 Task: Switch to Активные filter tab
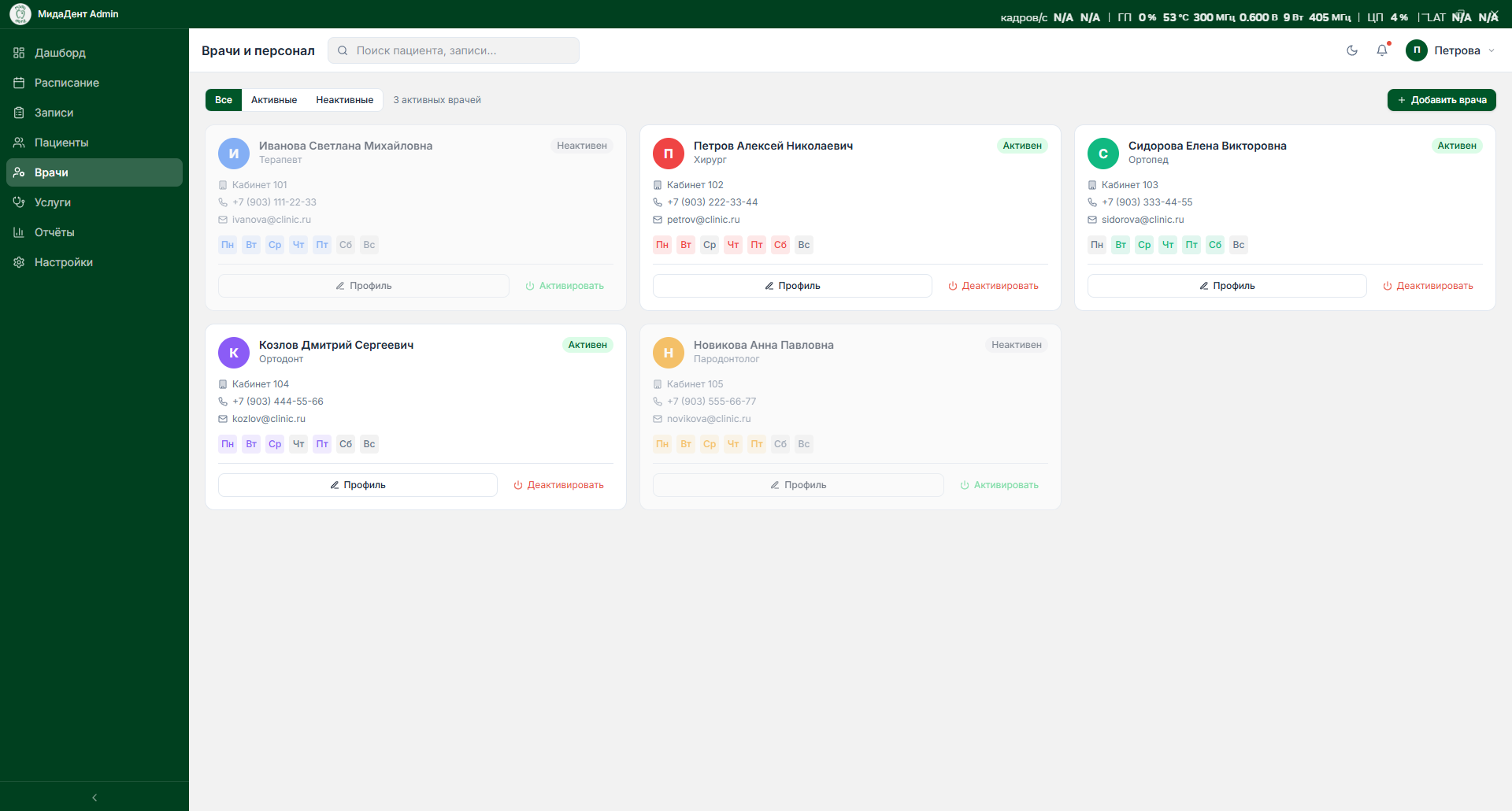click(x=274, y=100)
